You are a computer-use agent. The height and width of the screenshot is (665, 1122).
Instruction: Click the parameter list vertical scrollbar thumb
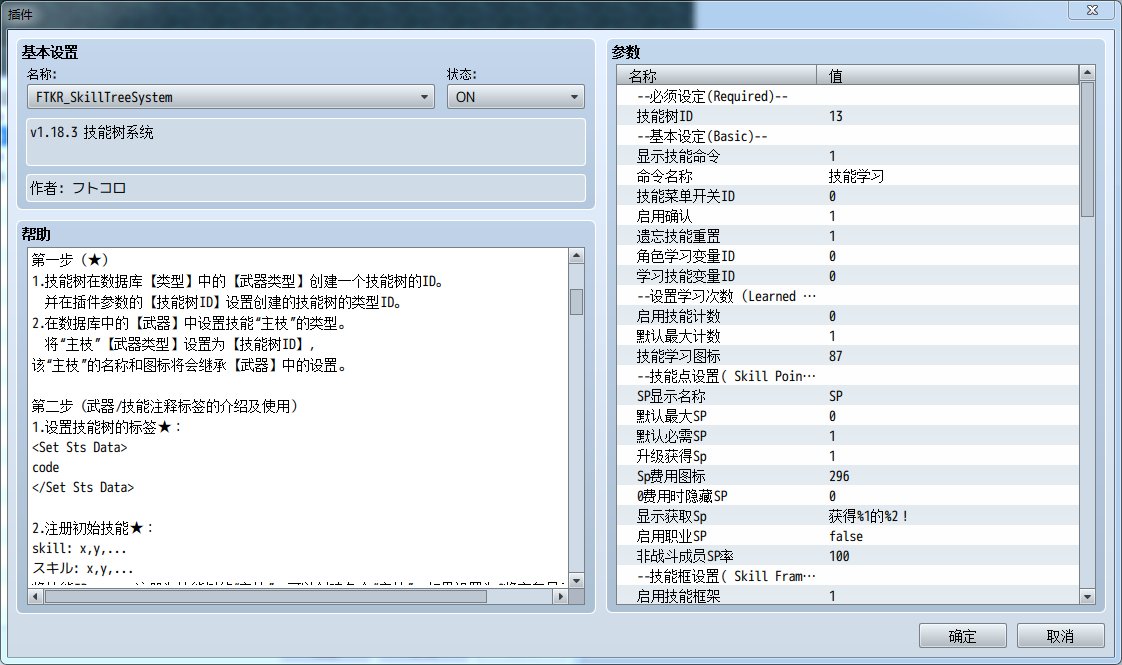1087,149
